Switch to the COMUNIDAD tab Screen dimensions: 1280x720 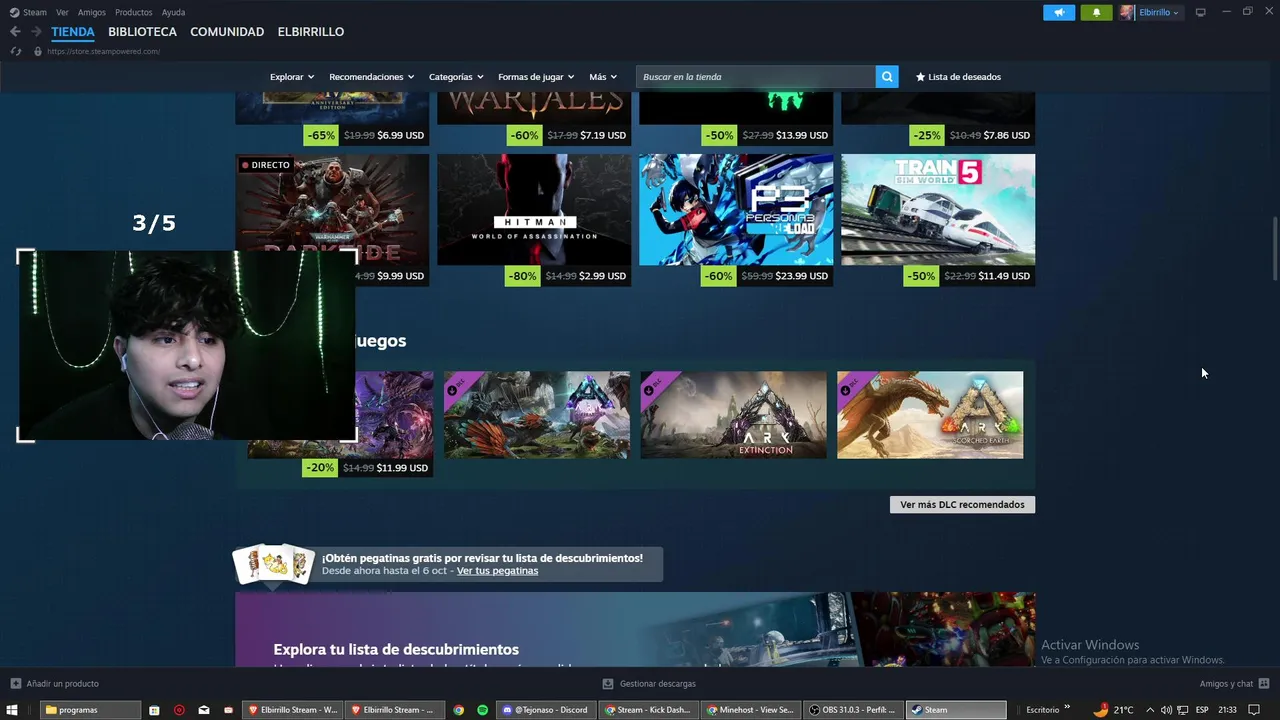point(227,32)
